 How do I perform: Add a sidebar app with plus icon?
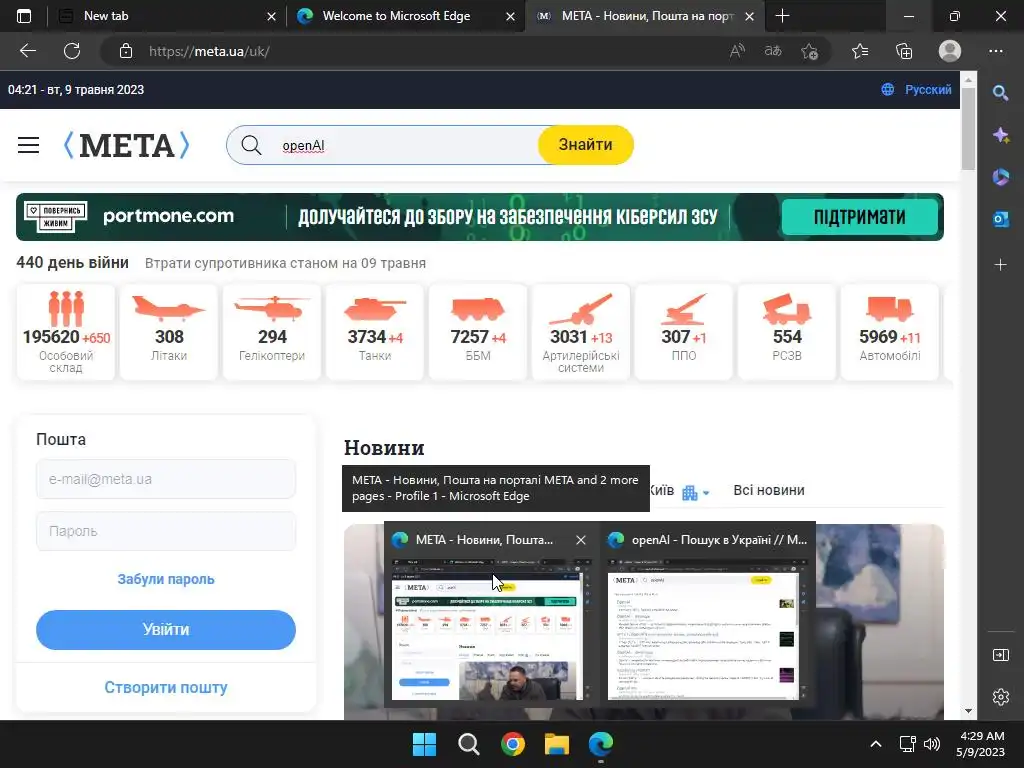coord(1000,264)
